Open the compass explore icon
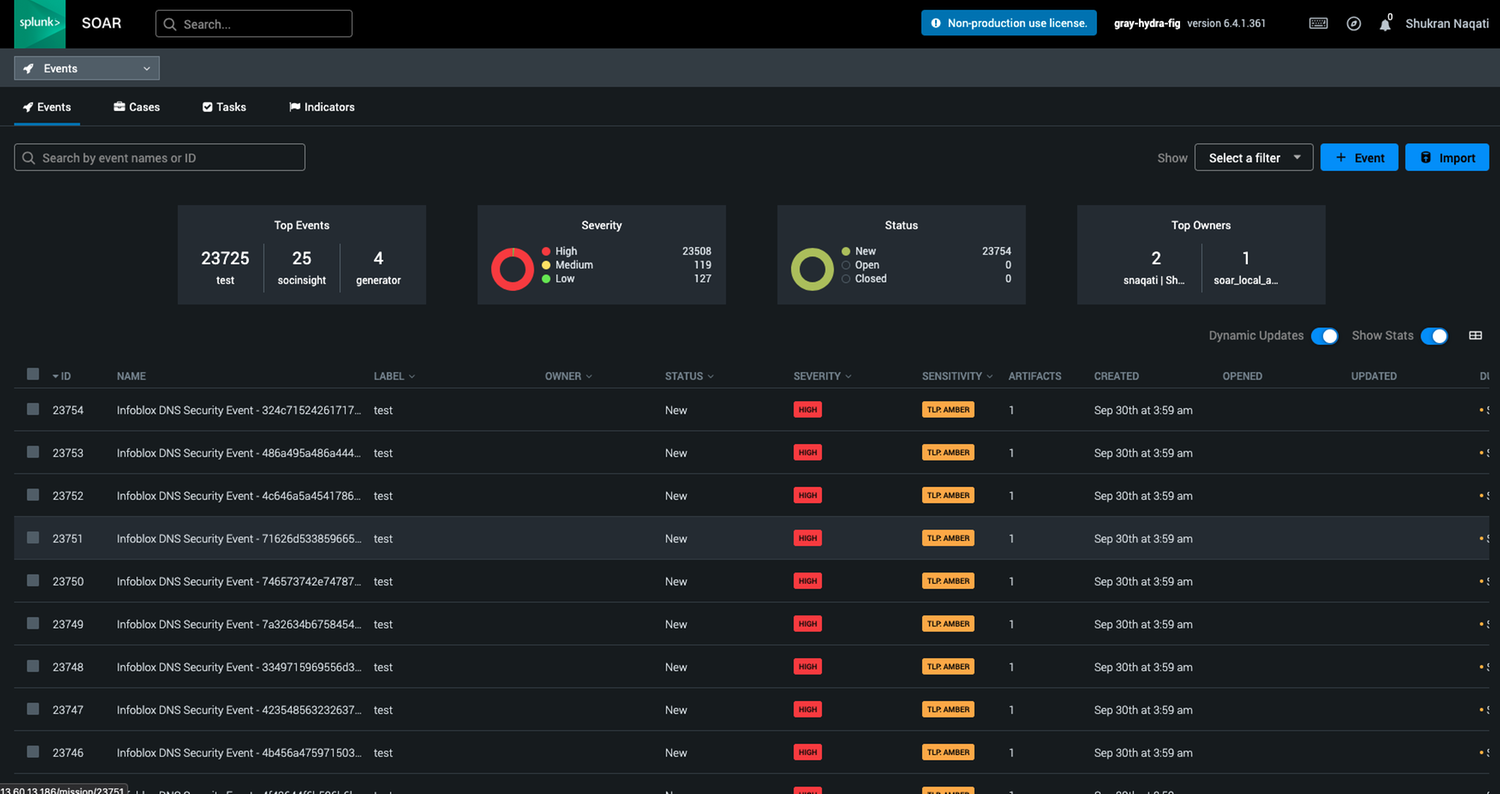The image size is (1500, 794). (x=1353, y=24)
